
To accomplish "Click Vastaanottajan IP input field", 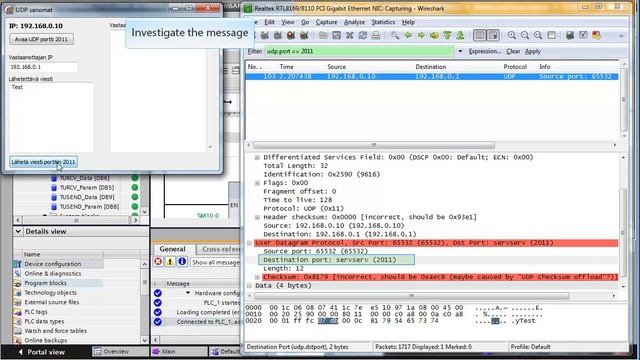I will click(43, 67).
